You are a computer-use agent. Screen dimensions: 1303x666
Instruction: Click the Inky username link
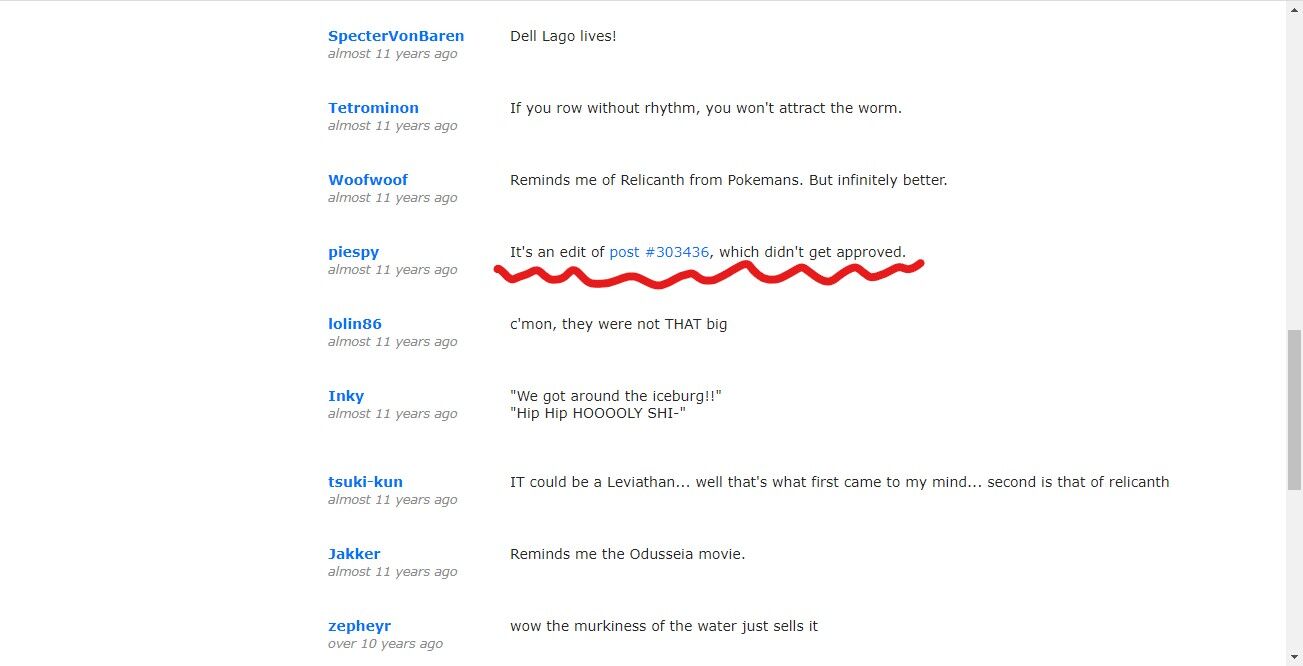tap(346, 396)
